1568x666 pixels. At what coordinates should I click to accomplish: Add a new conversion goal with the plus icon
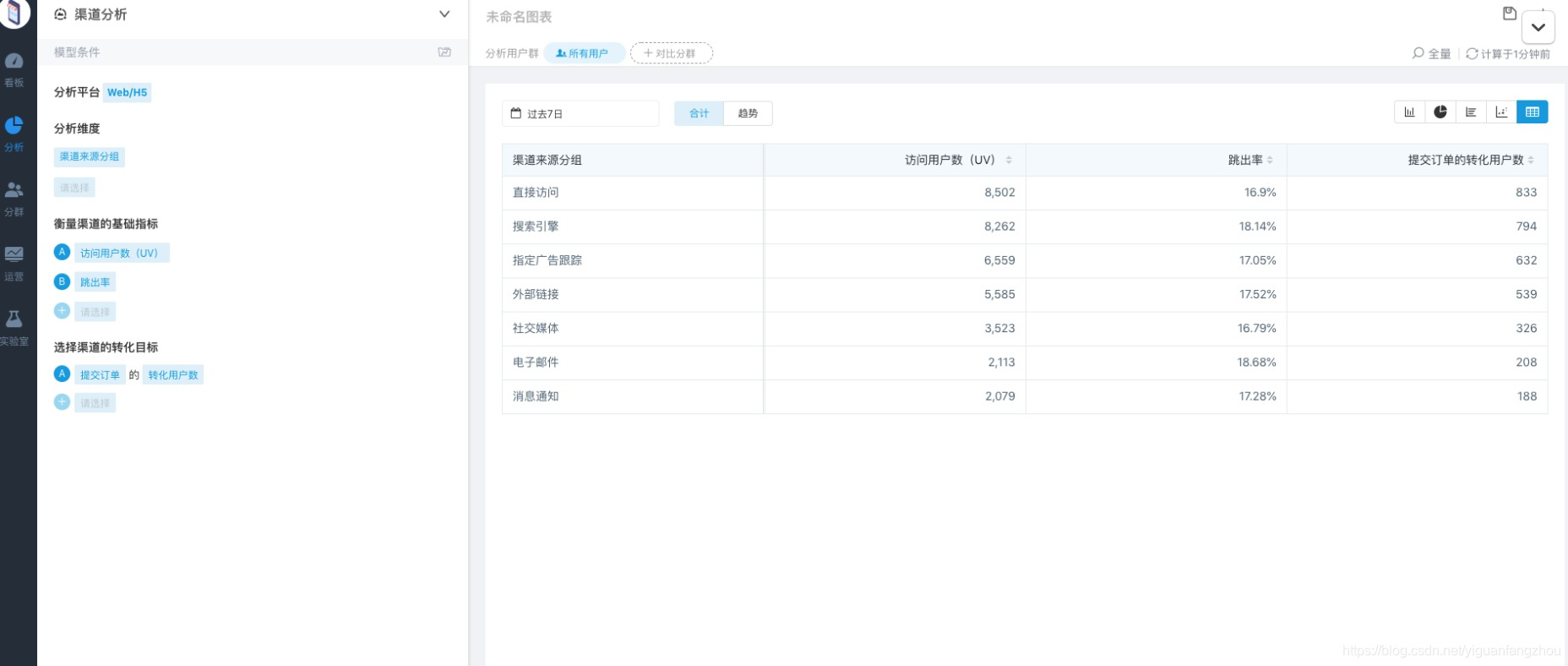62,402
